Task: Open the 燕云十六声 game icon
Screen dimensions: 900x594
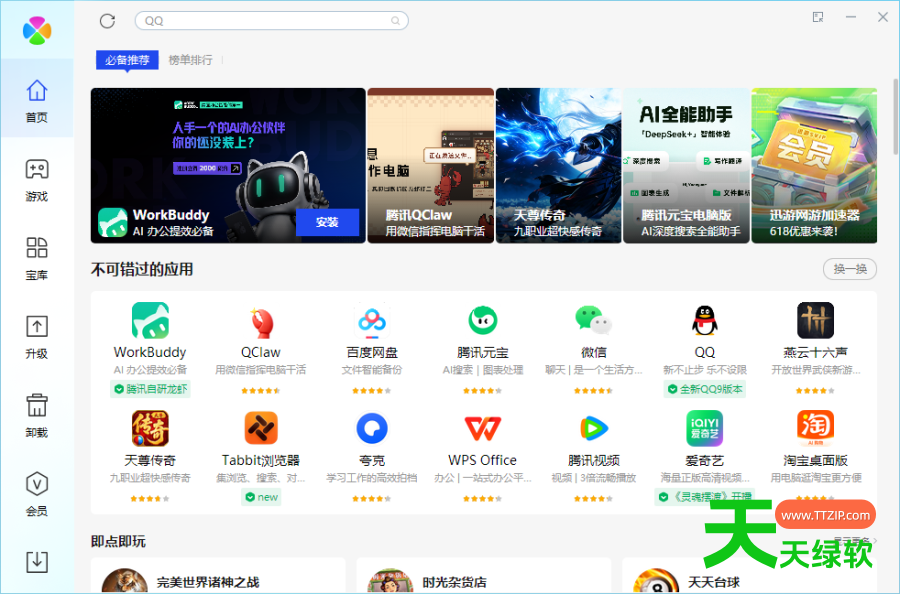Action: (816, 320)
